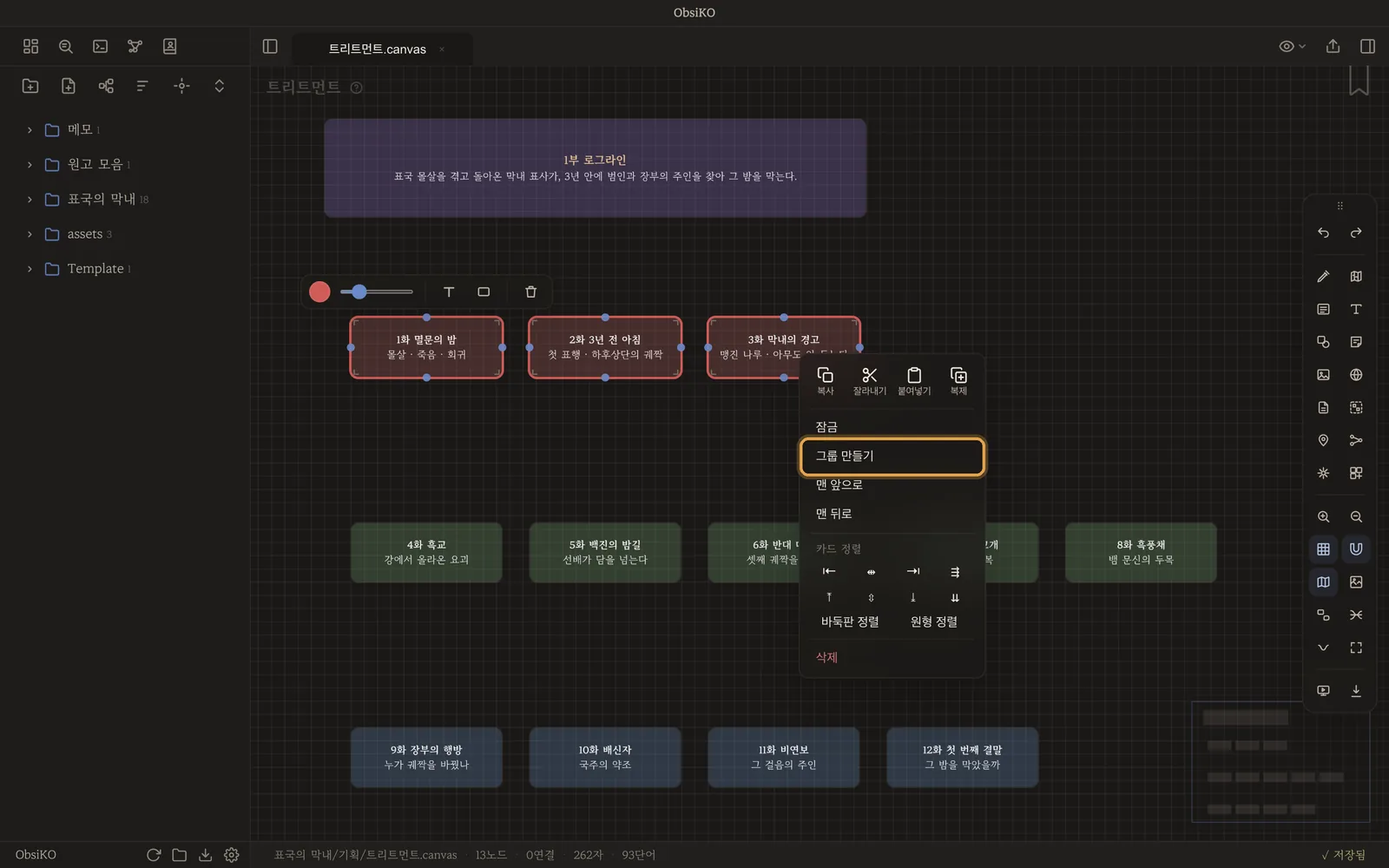Click the duplicate icon labeled 복제

tap(958, 380)
